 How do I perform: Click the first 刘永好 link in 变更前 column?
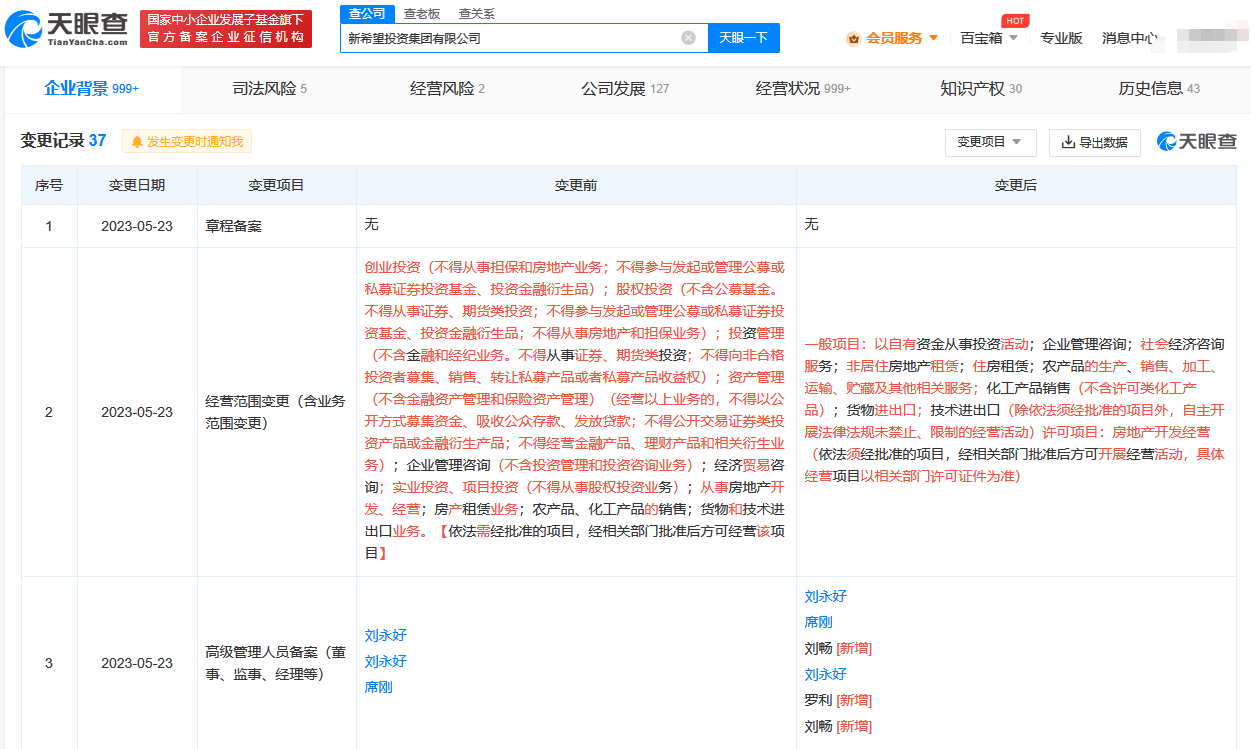(x=385, y=635)
